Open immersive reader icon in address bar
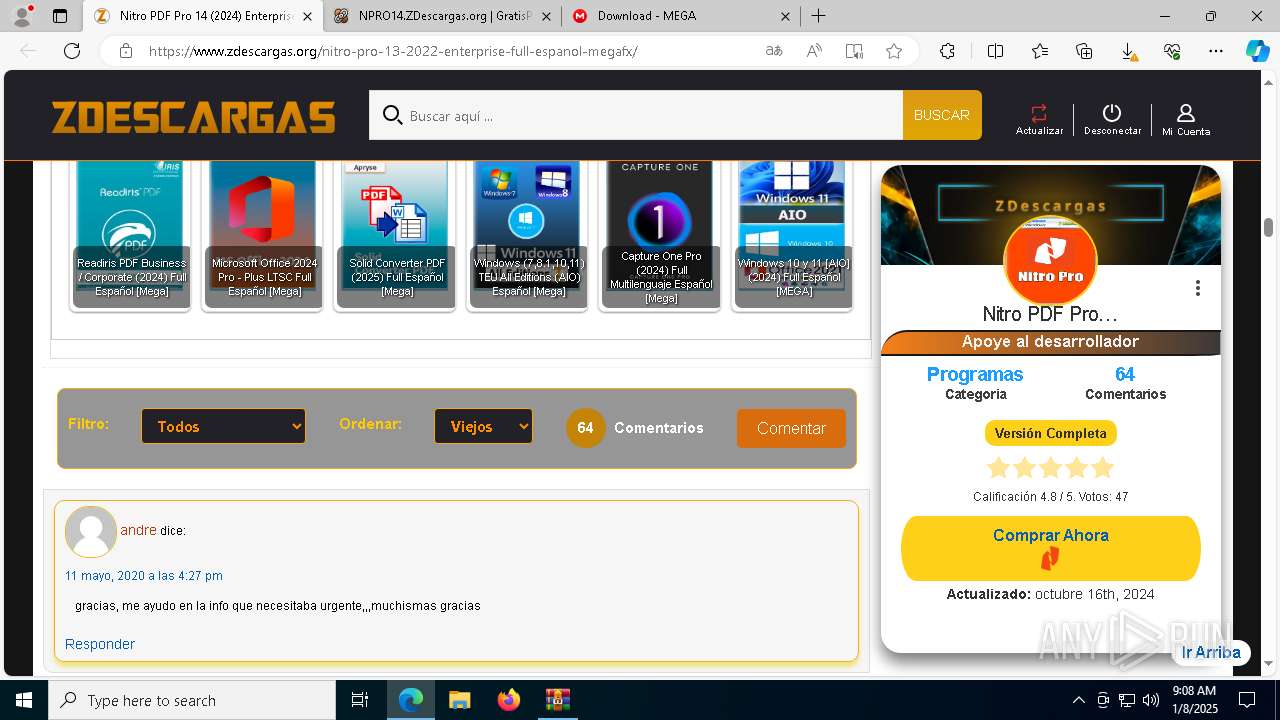 click(x=854, y=51)
